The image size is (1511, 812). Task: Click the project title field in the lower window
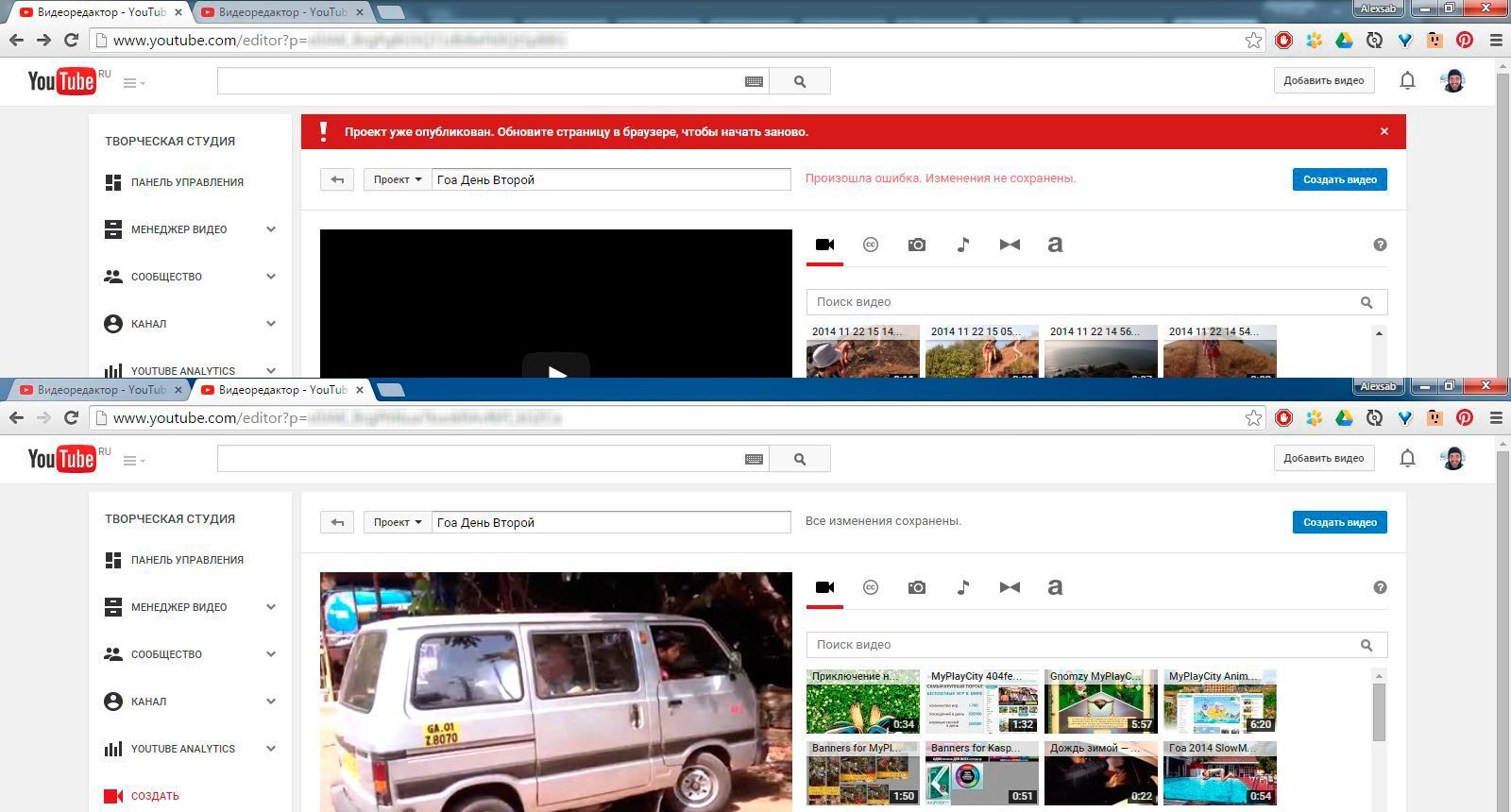point(611,522)
